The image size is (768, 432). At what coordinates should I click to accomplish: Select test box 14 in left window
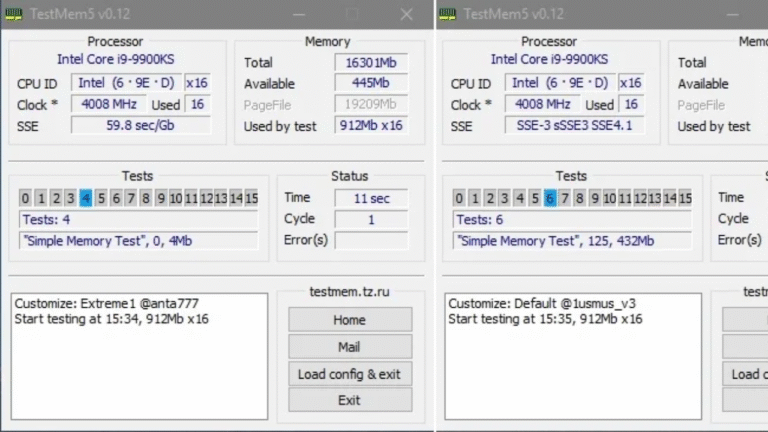click(236, 198)
